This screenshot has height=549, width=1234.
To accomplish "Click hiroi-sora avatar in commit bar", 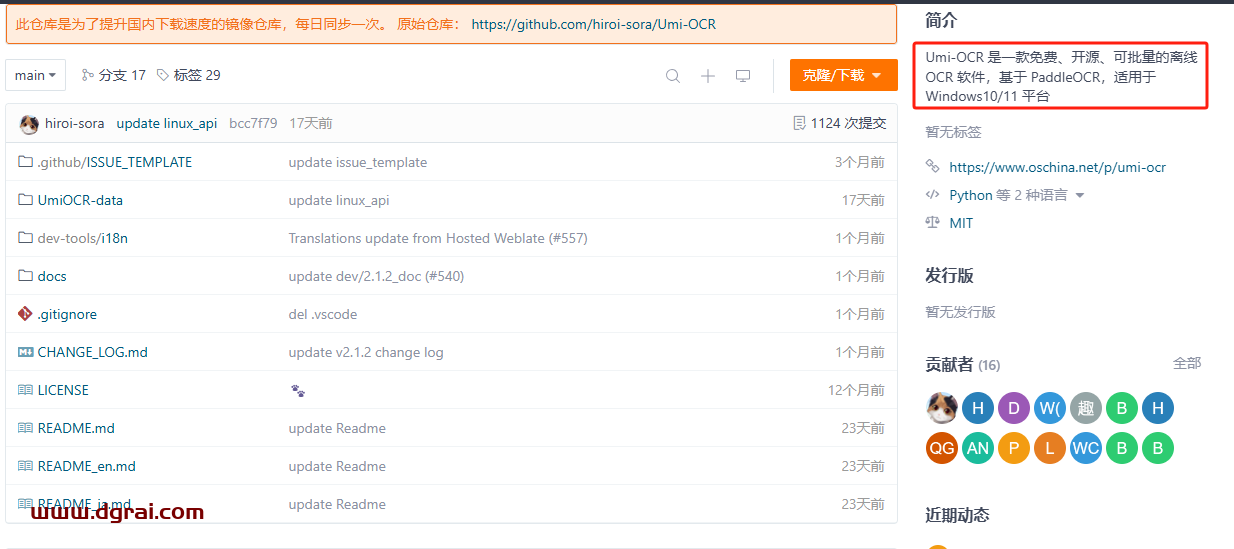I will click(x=29, y=124).
